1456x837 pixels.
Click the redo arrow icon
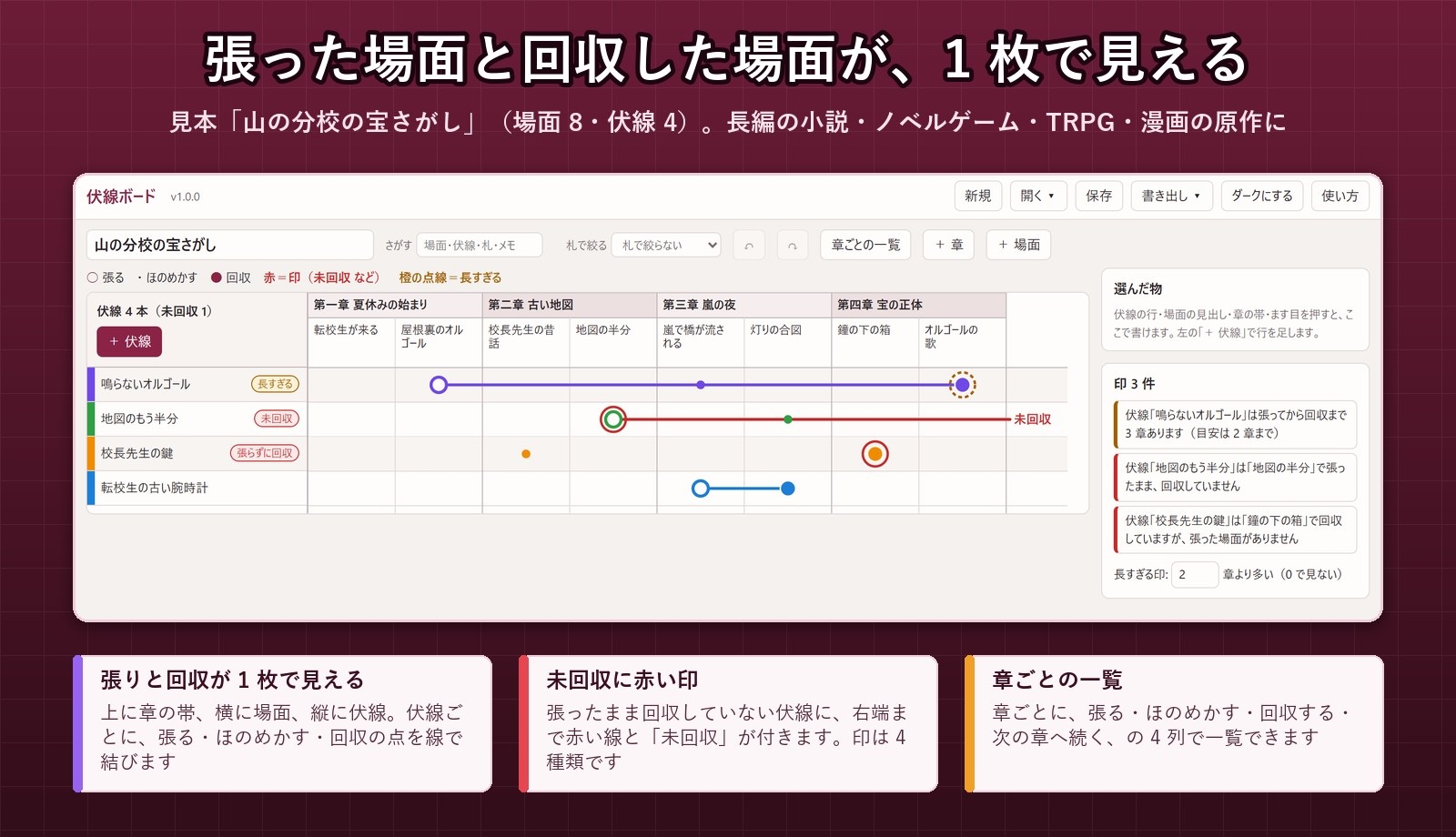[793, 245]
